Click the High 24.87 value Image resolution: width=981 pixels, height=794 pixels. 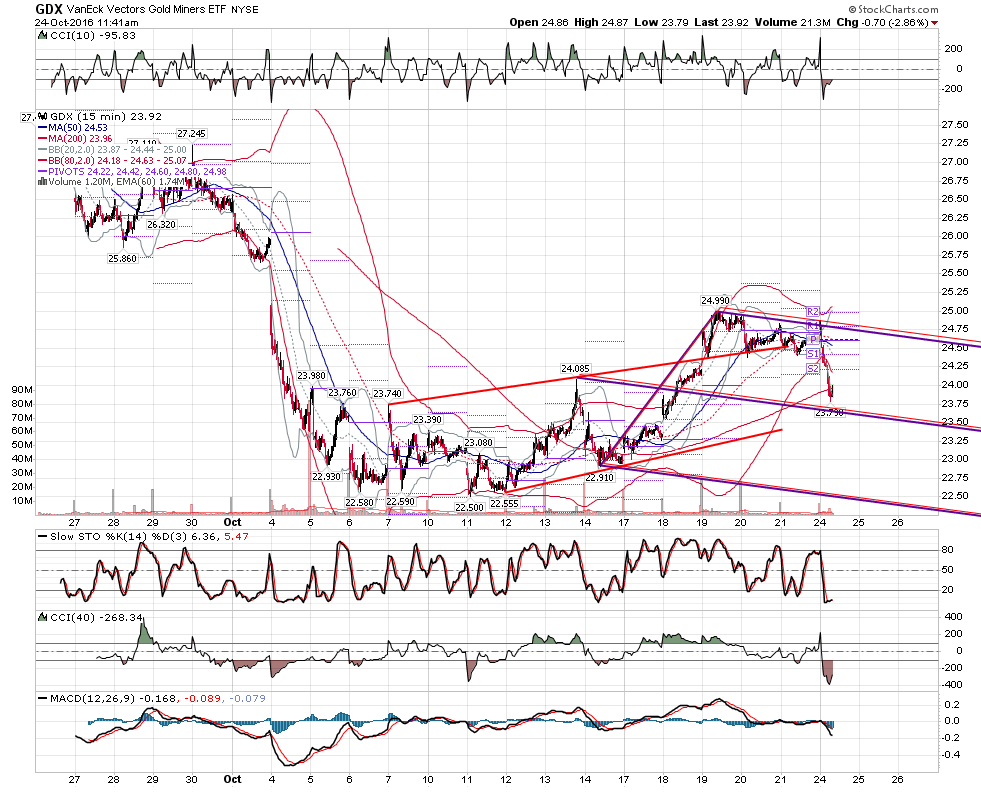(601, 23)
